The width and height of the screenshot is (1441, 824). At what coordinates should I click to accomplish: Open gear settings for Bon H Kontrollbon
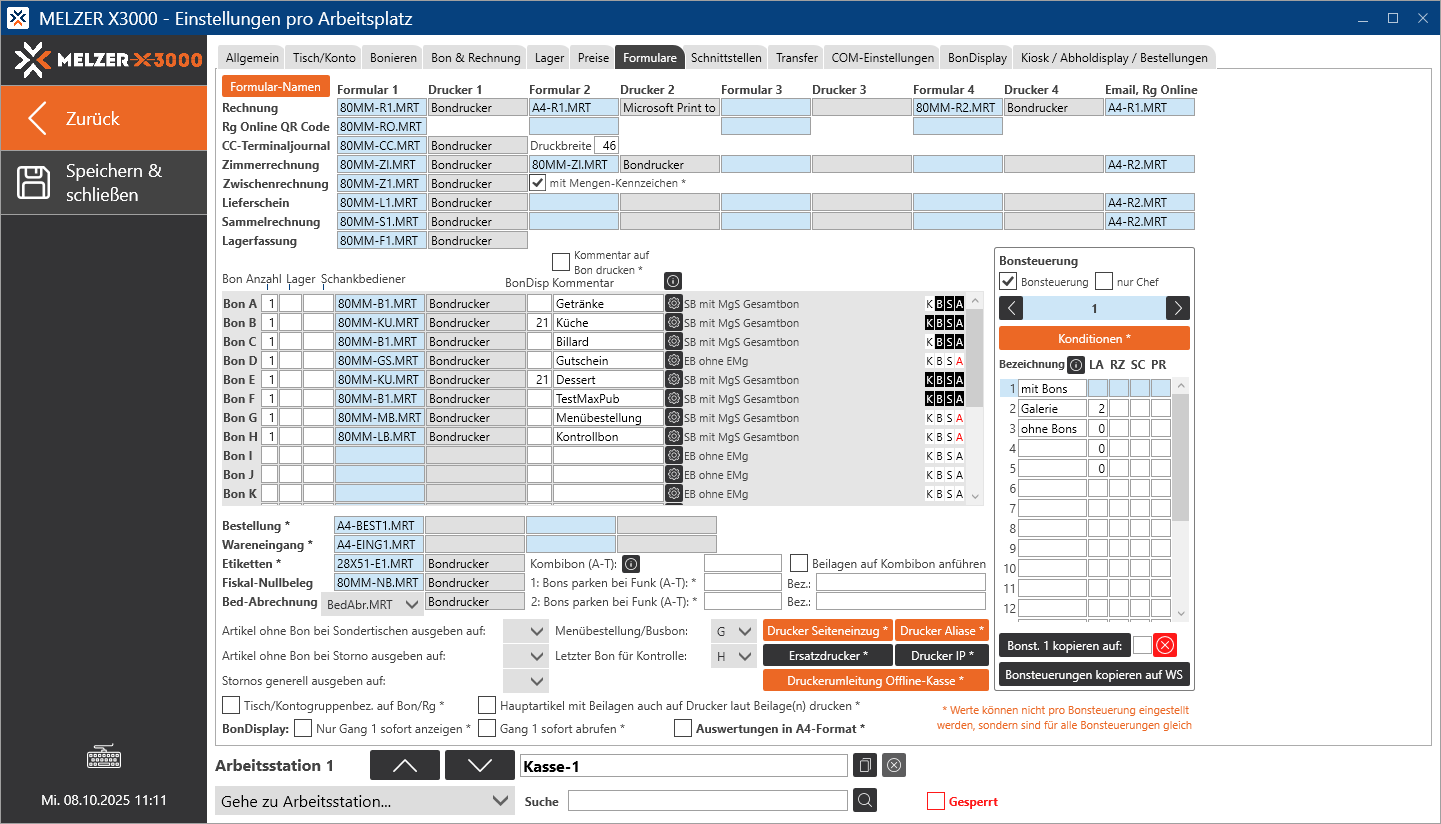674,436
